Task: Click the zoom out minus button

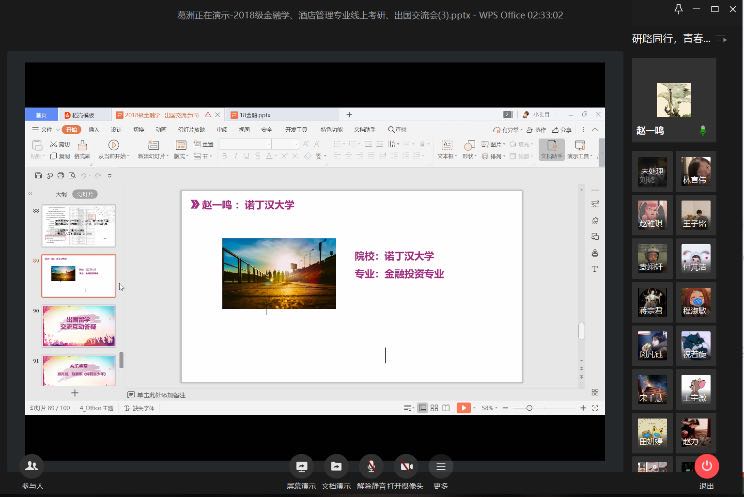Action: pos(506,408)
